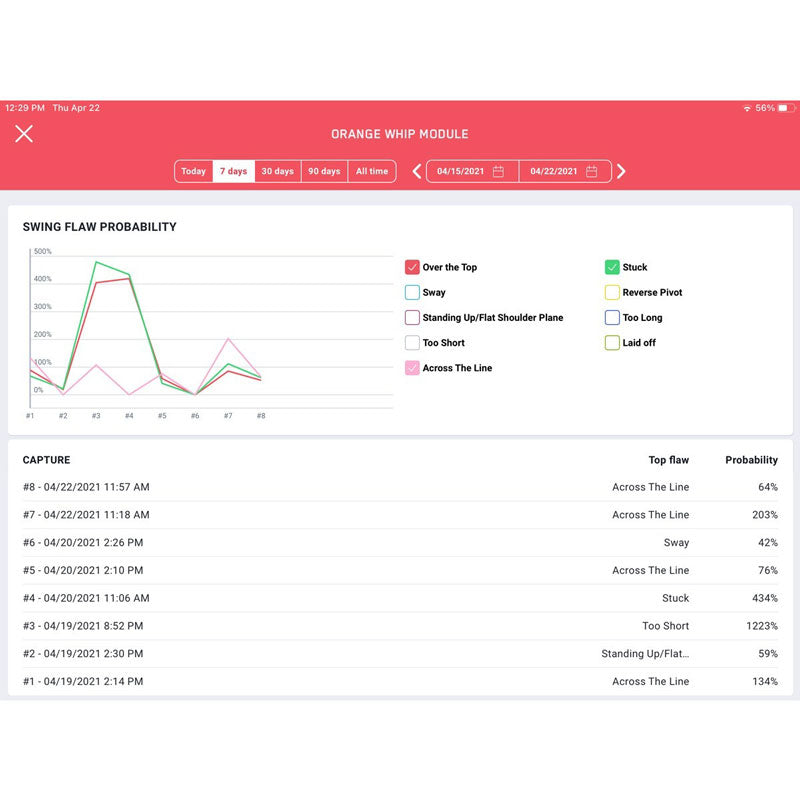
Task: Switch to 30 days range
Action: (x=278, y=171)
